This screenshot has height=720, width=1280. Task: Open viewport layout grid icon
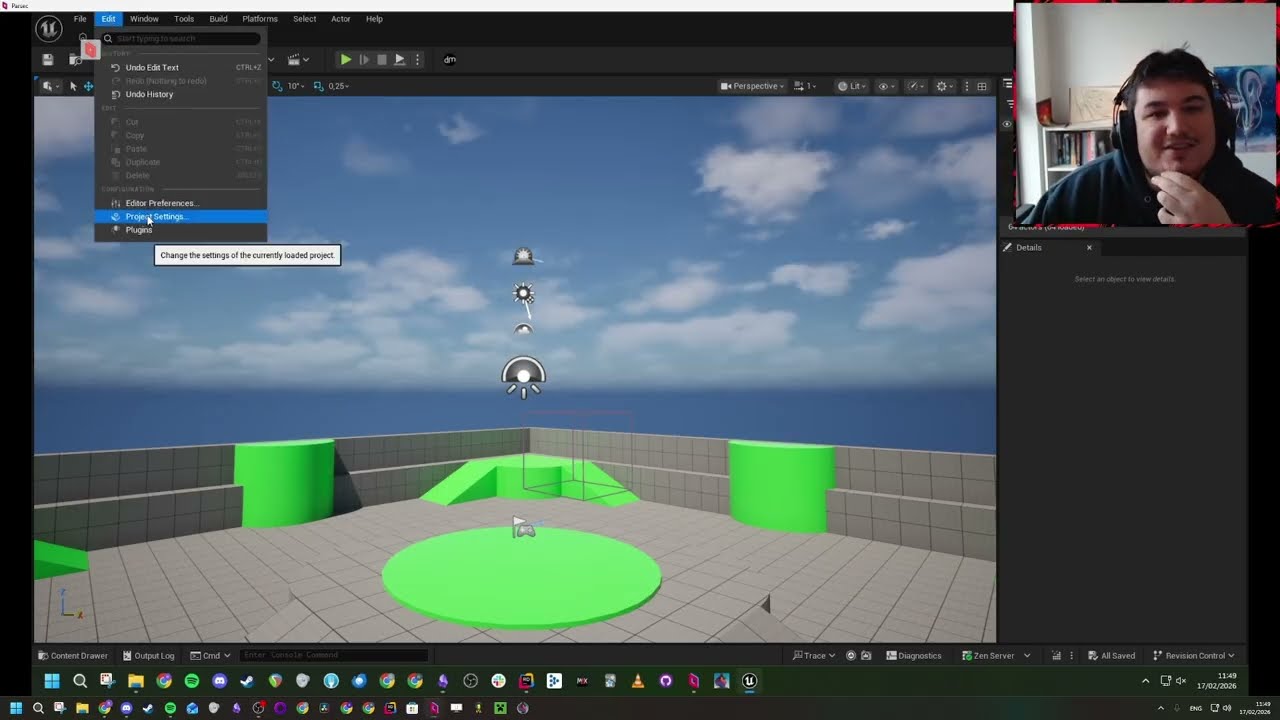pyautogui.click(x=982, y=86)
